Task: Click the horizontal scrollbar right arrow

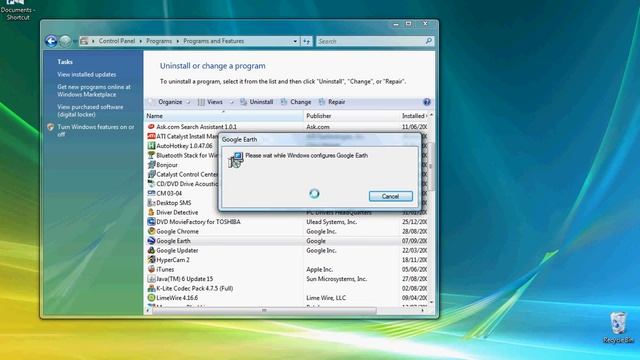Action: (422, 311)
